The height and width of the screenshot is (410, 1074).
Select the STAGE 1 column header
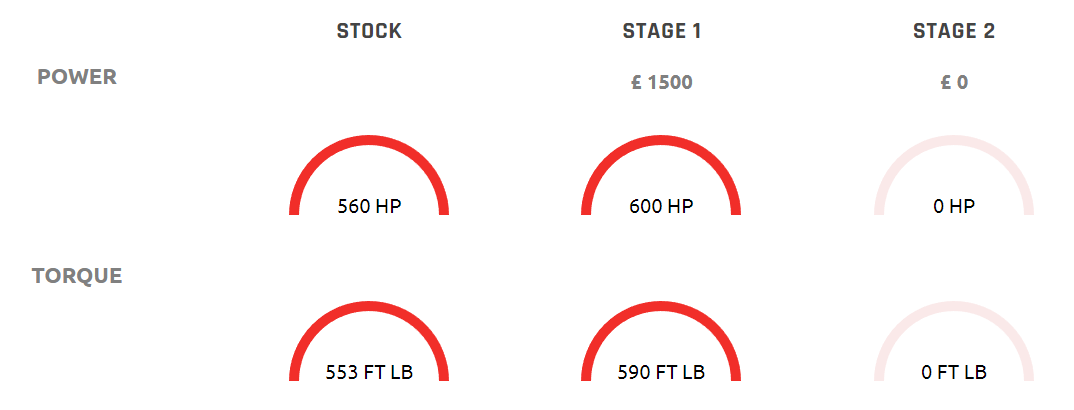[x=662, y=31]
